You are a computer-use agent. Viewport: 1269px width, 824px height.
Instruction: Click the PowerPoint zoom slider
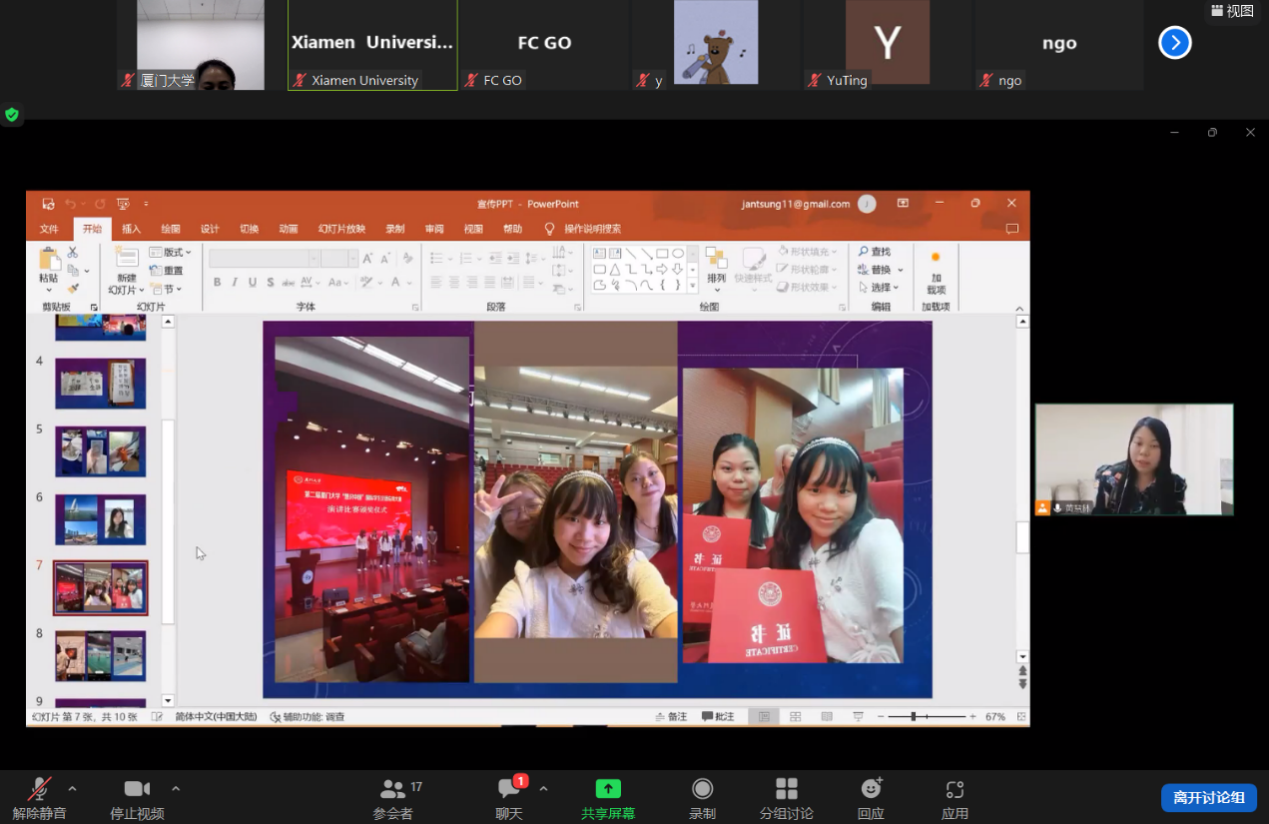pyautogui.click(x=913, y=717)
